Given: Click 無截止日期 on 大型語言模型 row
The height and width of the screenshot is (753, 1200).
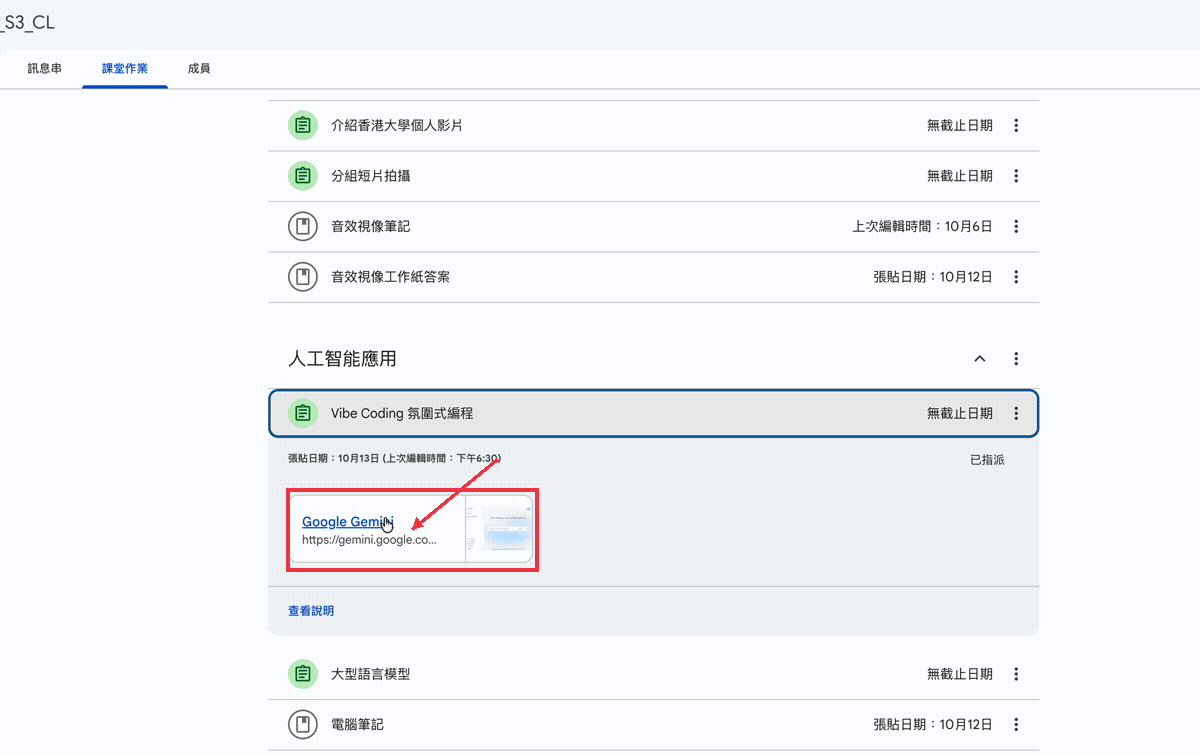Looking at the screenshot, I should [960, 674].
